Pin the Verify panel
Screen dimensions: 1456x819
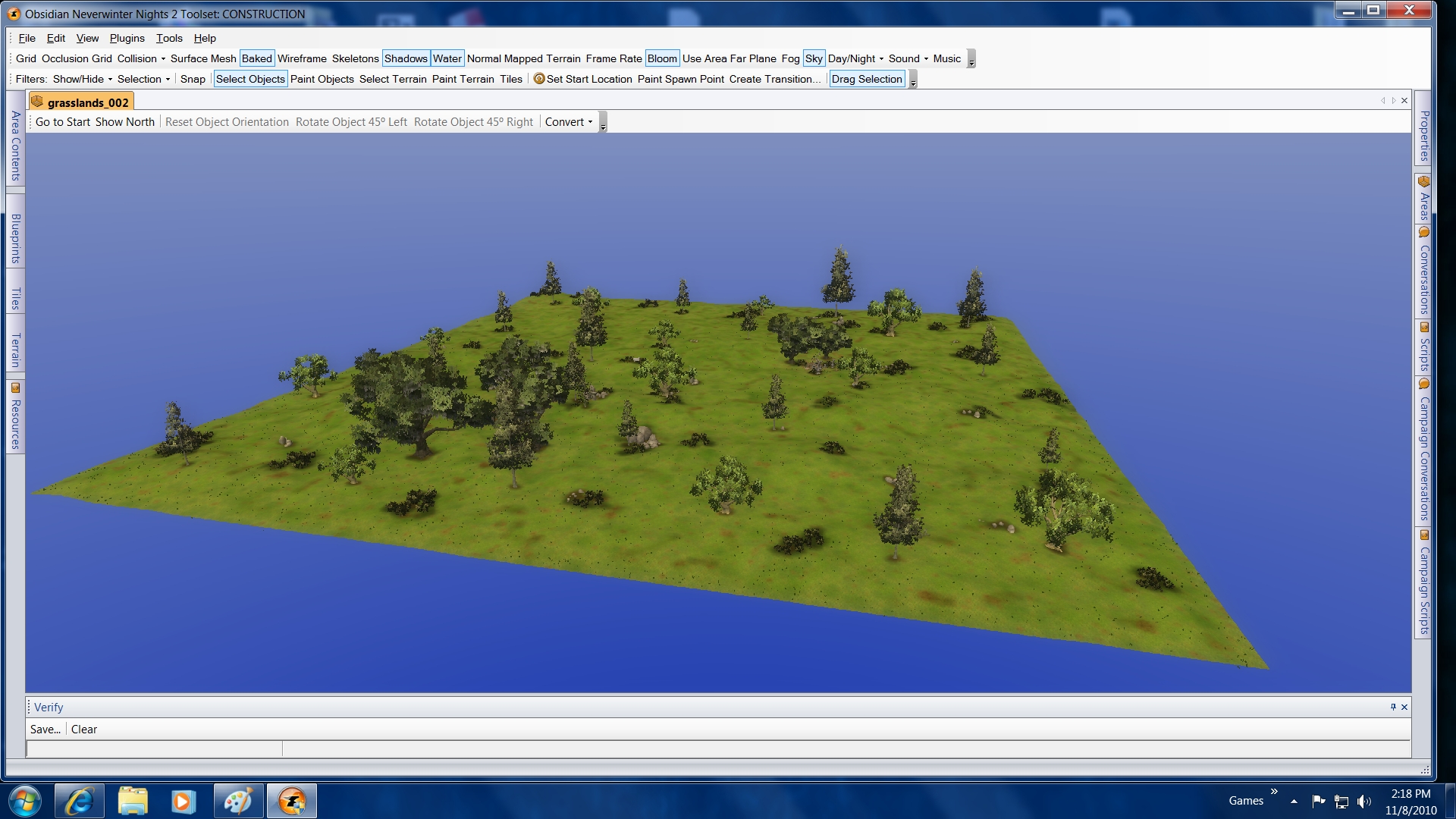point(1393,707)
